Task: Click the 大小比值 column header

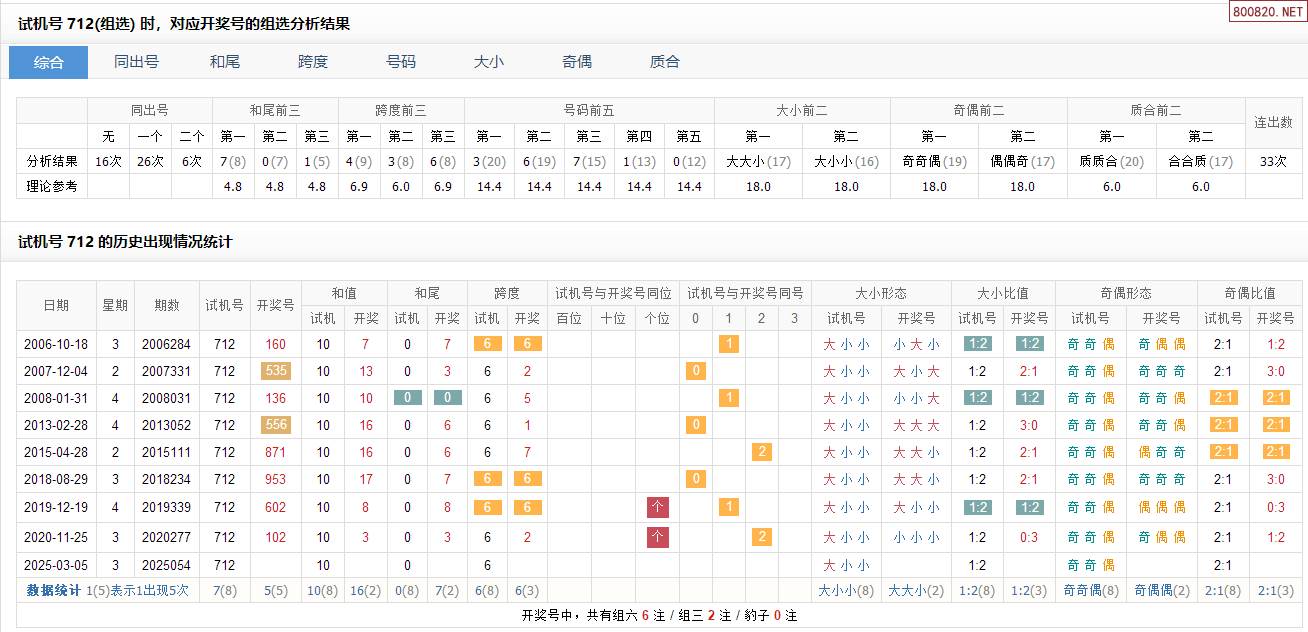Action: click(x=1003, y=293)
